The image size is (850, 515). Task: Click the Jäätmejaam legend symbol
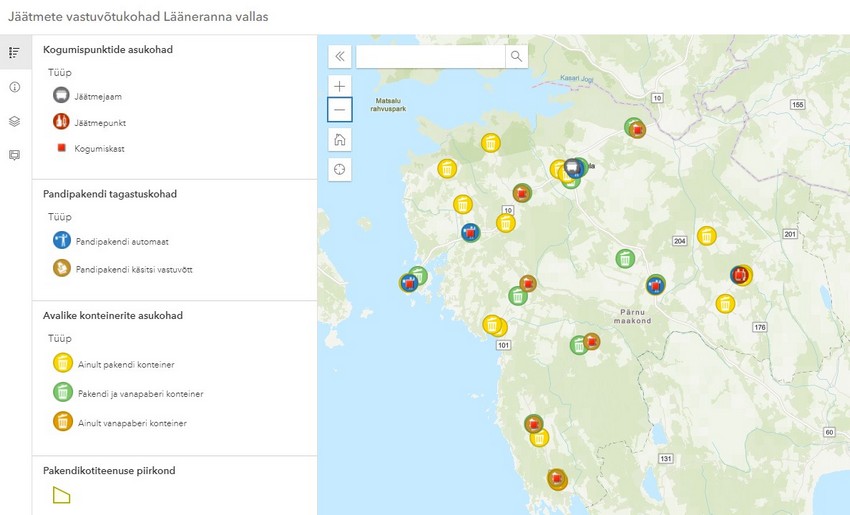pos(62,96)
